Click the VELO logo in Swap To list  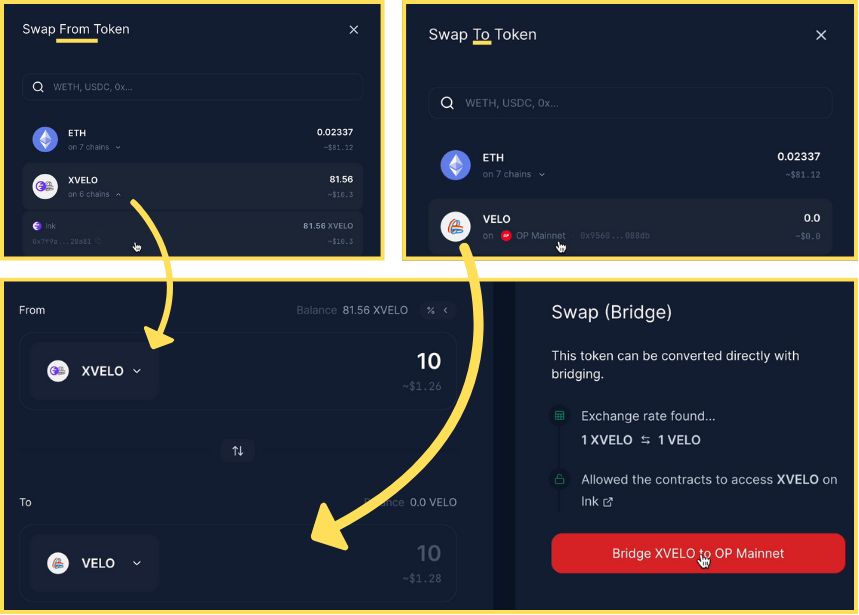[x=456, y=226]
